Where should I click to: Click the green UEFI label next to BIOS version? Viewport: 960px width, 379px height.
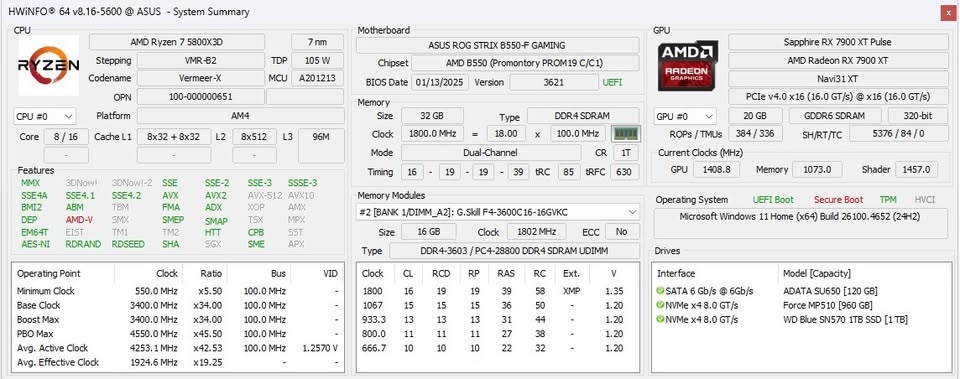612,82
